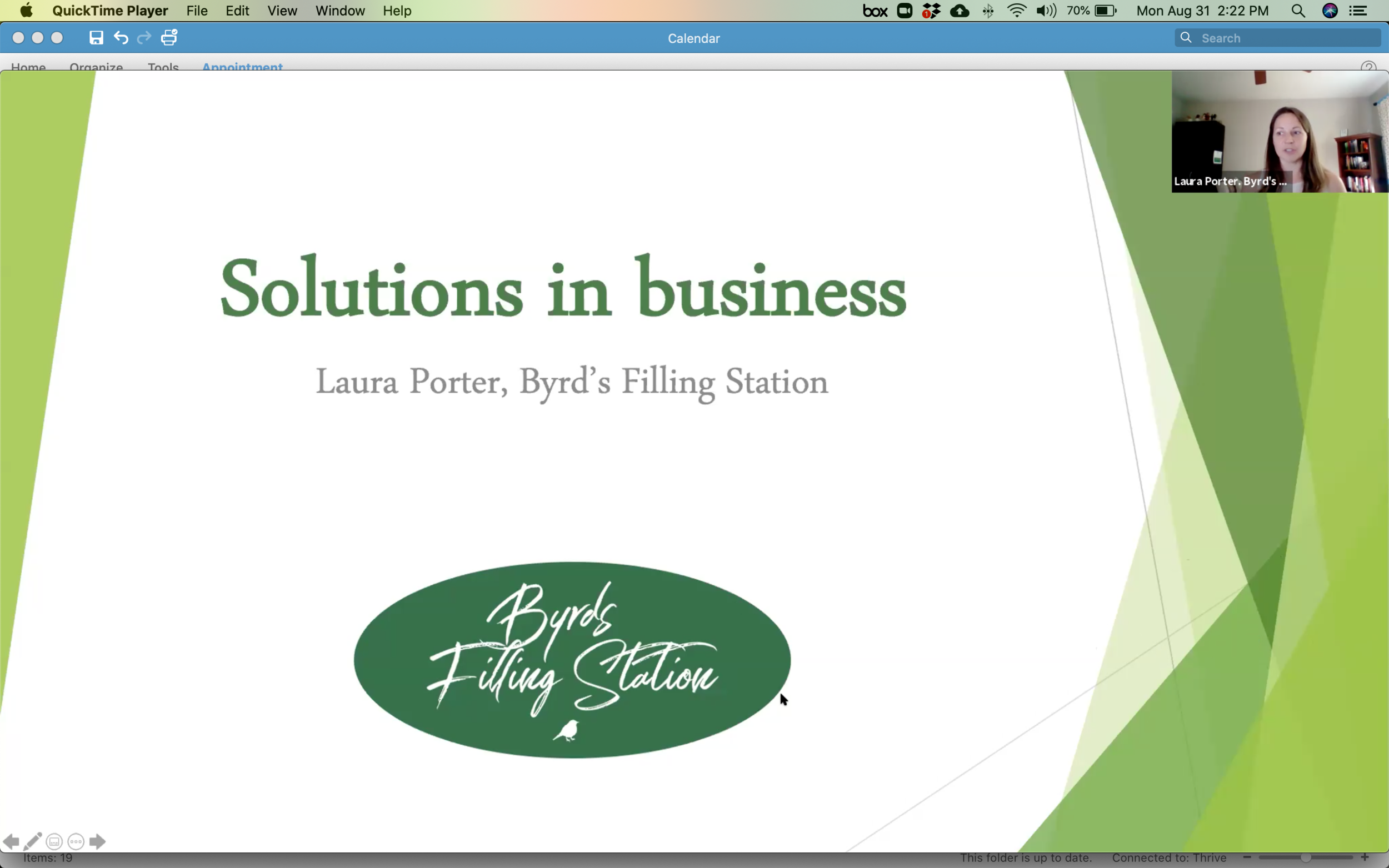Click the "Items: 19" status bar text
Viewport: 1389px width, 868px height.
[48, 857]
